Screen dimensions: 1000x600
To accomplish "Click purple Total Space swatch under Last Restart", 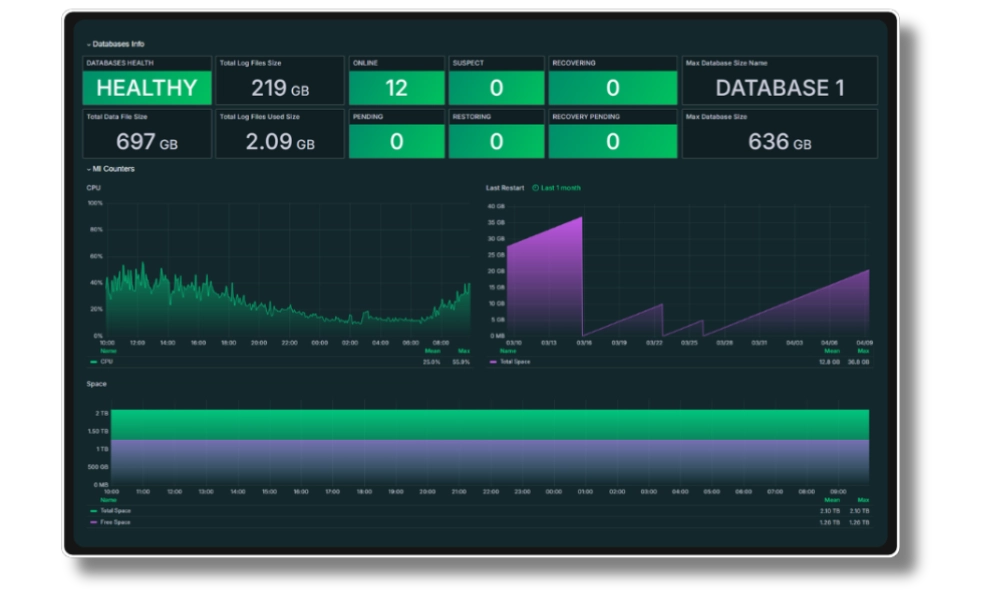I will pyautogui.click(x=493, y=361).
